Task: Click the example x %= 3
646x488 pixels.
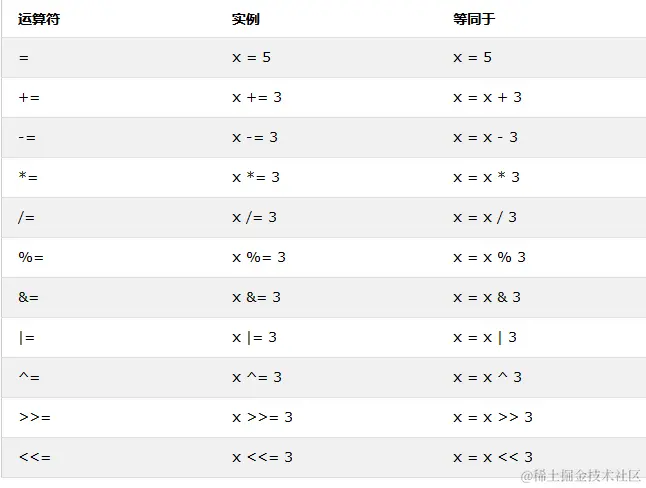Action: point(259,257)
